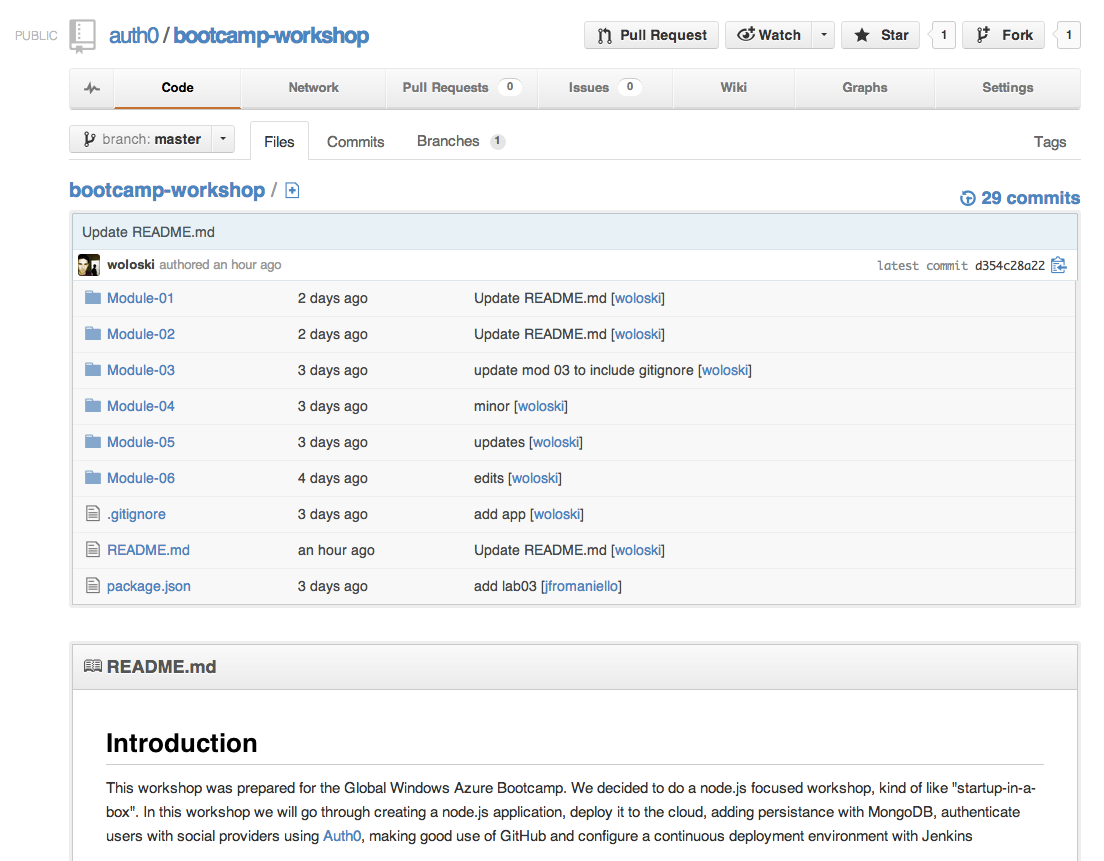
Task: Click the book icon in the README.md header
Action: [93, 666]
